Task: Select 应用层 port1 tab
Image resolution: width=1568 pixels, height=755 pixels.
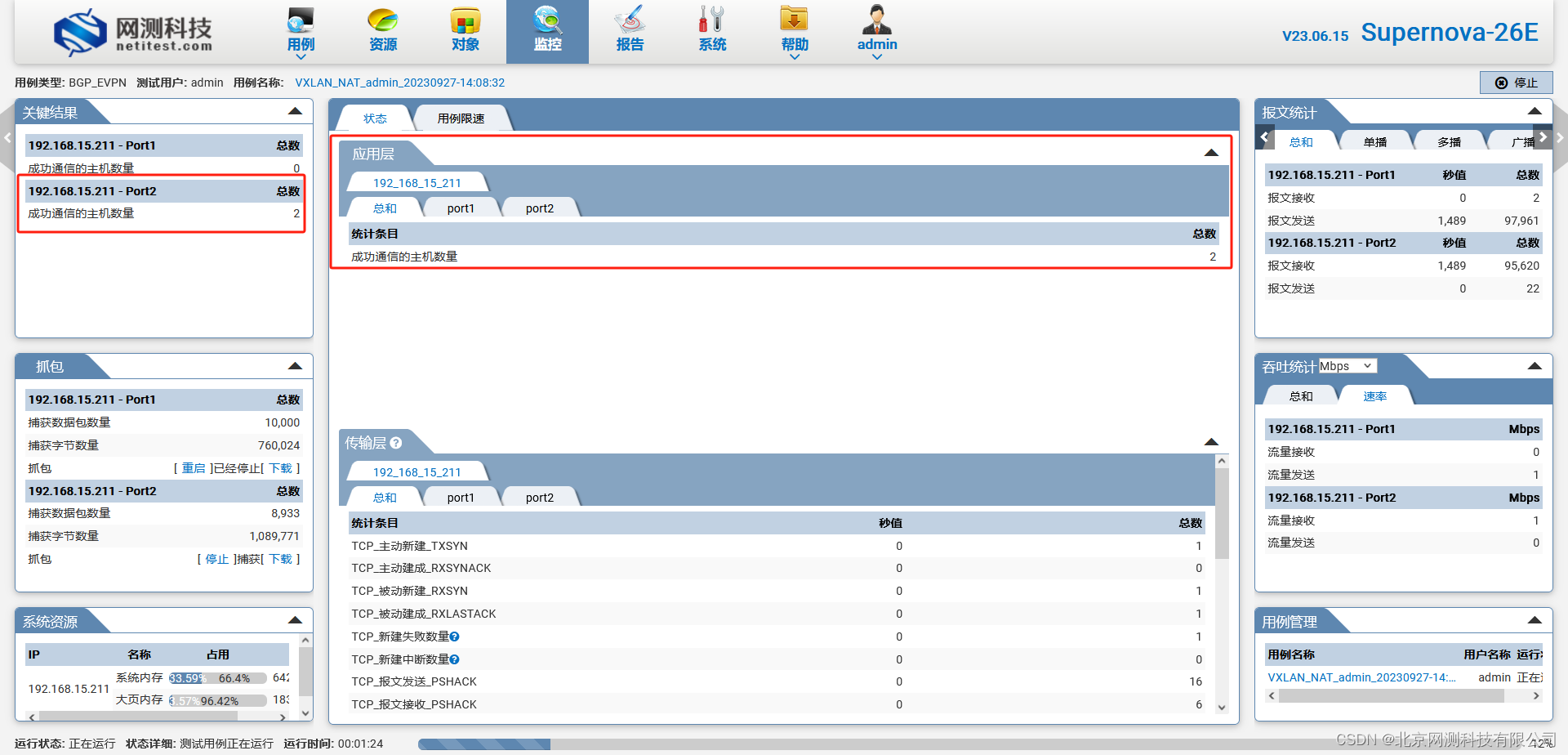Action: 461,208
